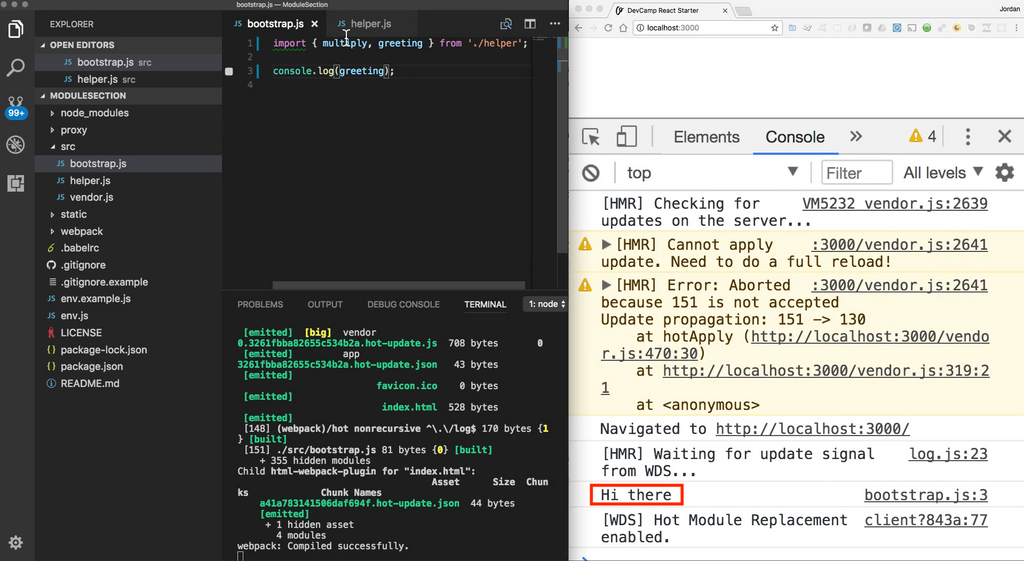Bookmark this page with the star icon
This screenshot has width=1024, height=561.
(x=774, y=28)
